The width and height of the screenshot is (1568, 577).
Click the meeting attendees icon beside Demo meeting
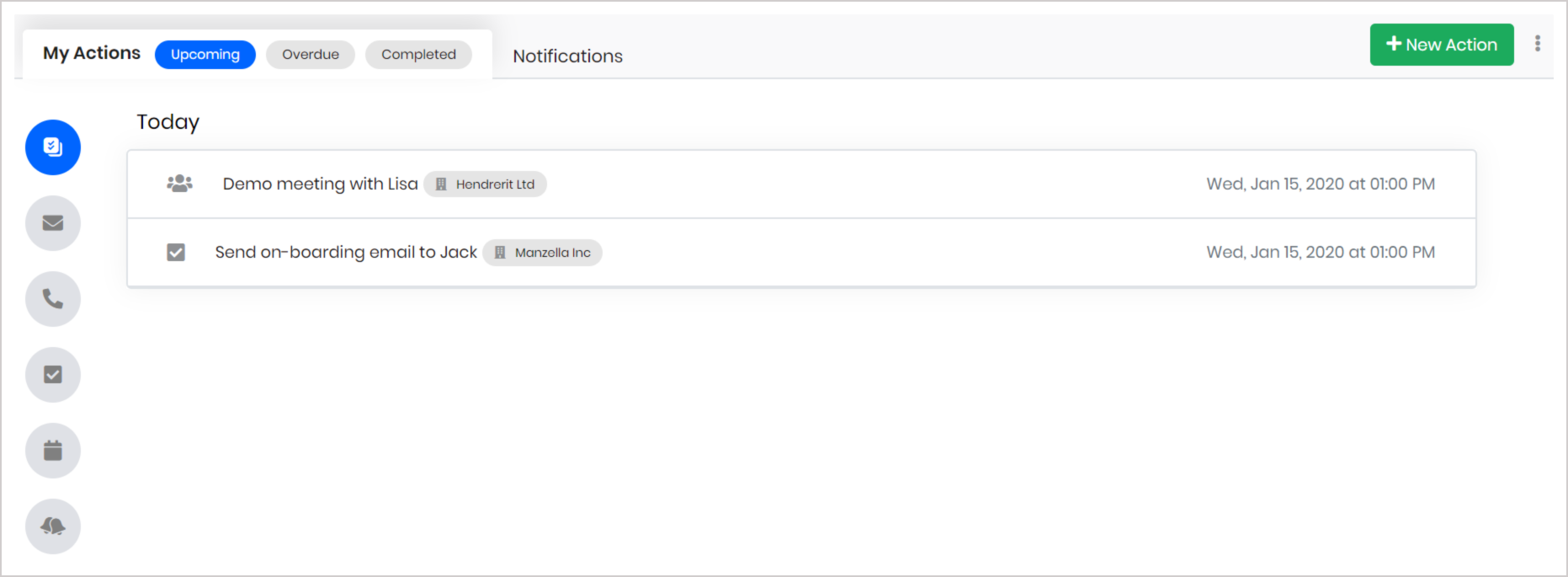(x=178, y=183)
